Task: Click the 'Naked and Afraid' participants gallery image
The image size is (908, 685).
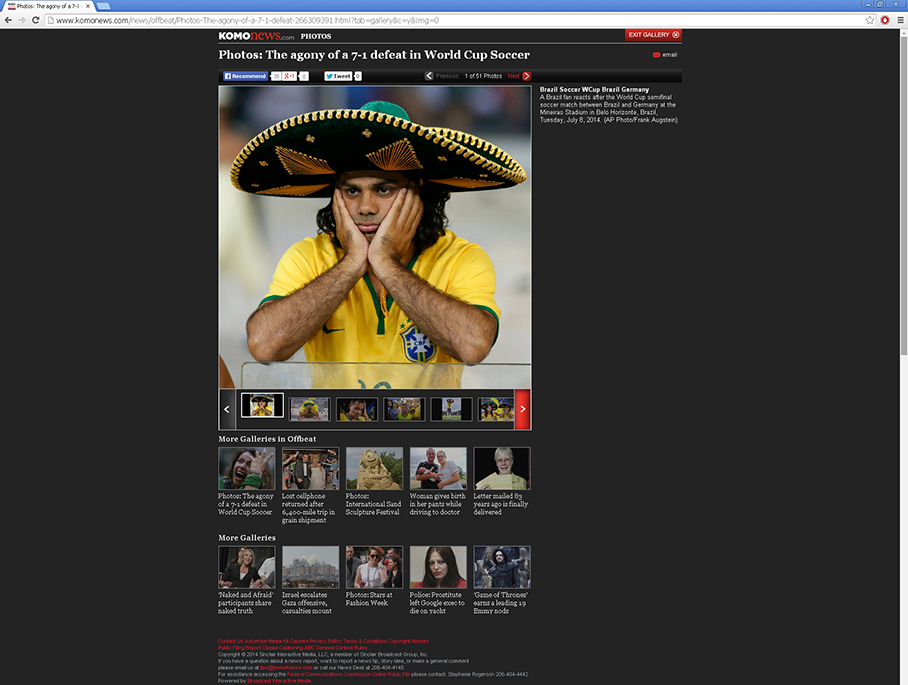Action: [247, 567]
